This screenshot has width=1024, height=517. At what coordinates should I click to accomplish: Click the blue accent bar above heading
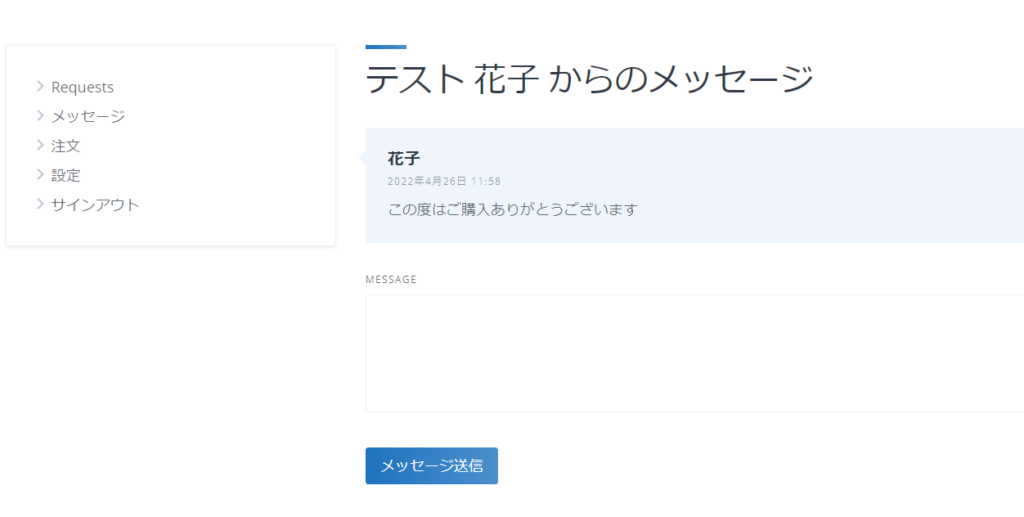click(386, 46)
